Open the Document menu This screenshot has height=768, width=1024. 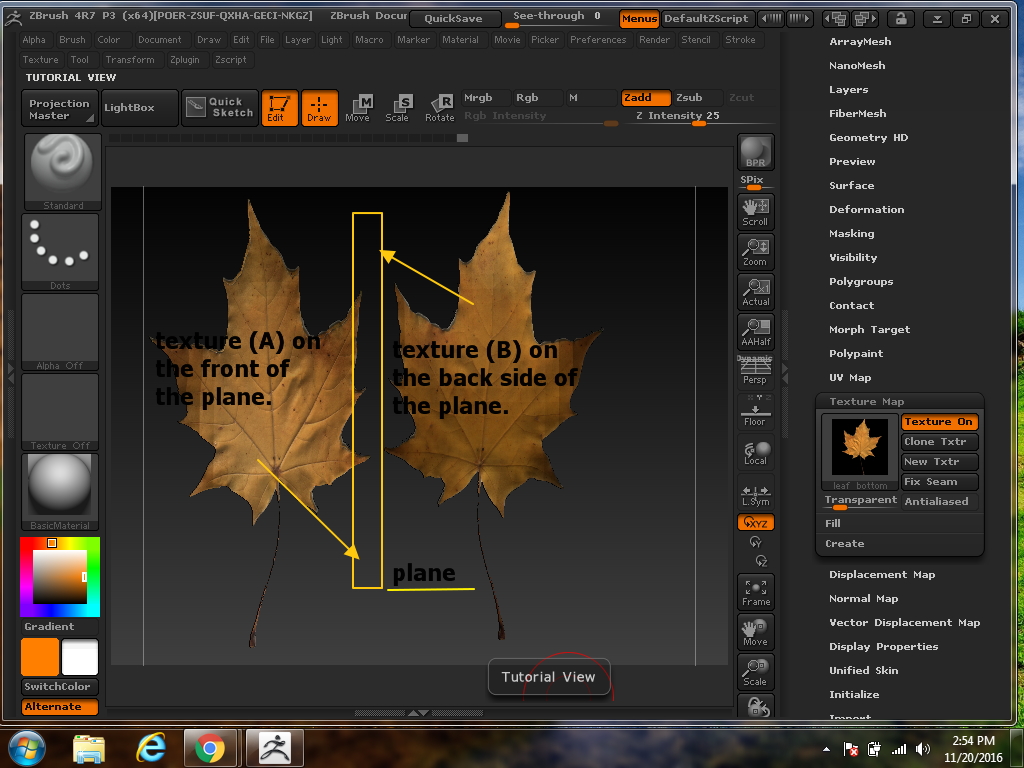coord(159,40)
